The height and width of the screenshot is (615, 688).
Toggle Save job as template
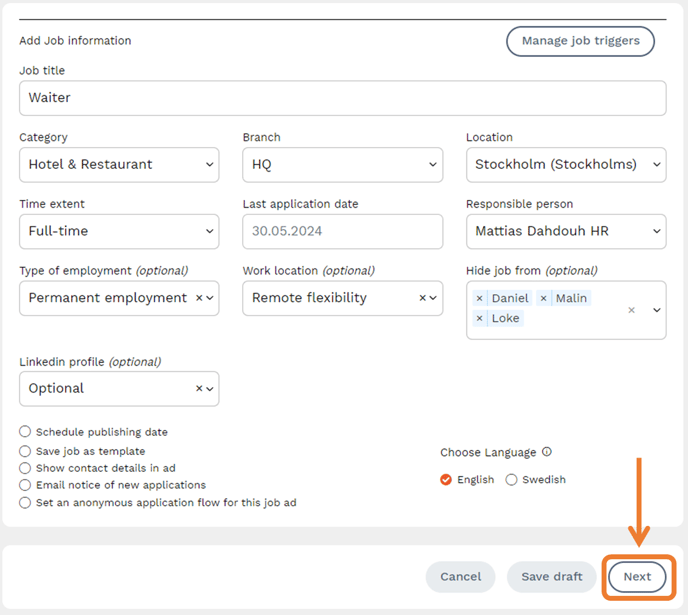25,451
